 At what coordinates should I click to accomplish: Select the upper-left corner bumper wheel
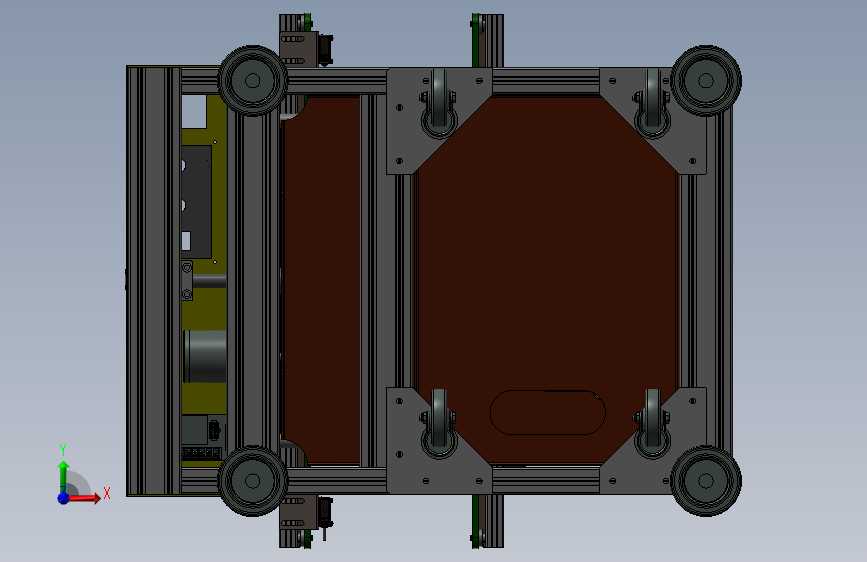[252, 81]
